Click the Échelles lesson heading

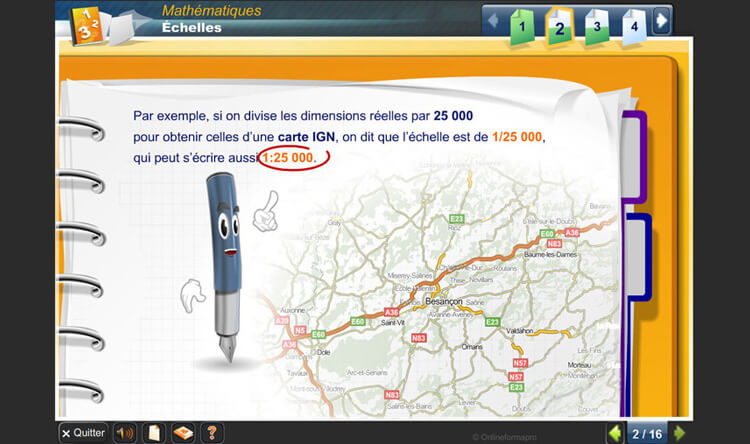coord(191,28)
